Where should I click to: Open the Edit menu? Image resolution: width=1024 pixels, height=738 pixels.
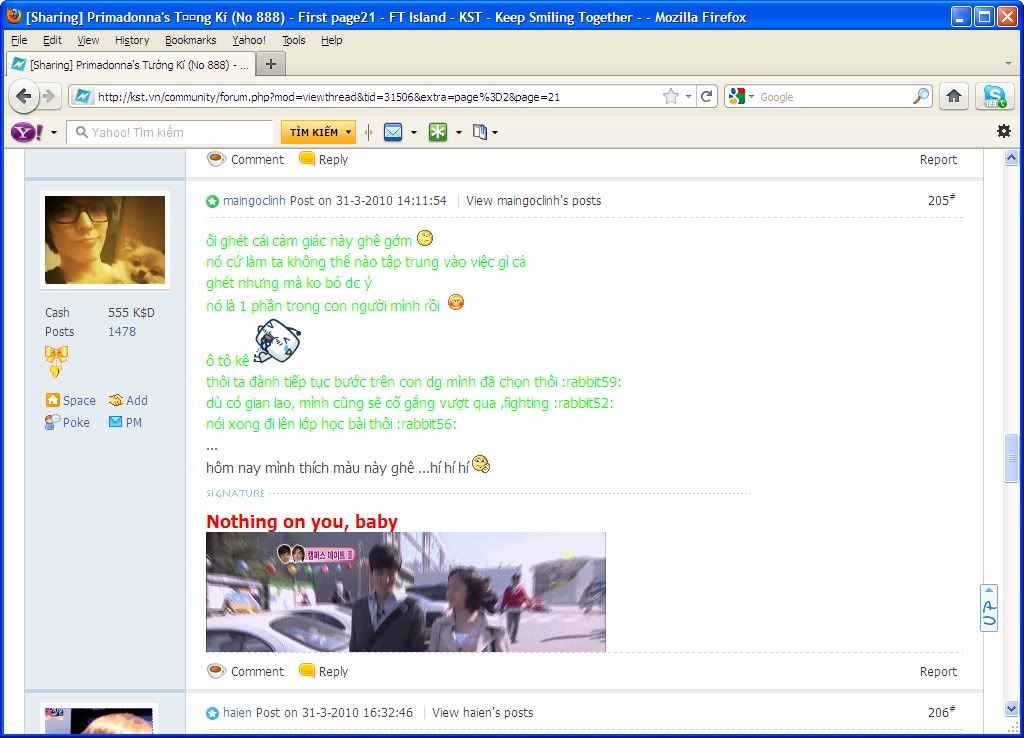point(52,40)
